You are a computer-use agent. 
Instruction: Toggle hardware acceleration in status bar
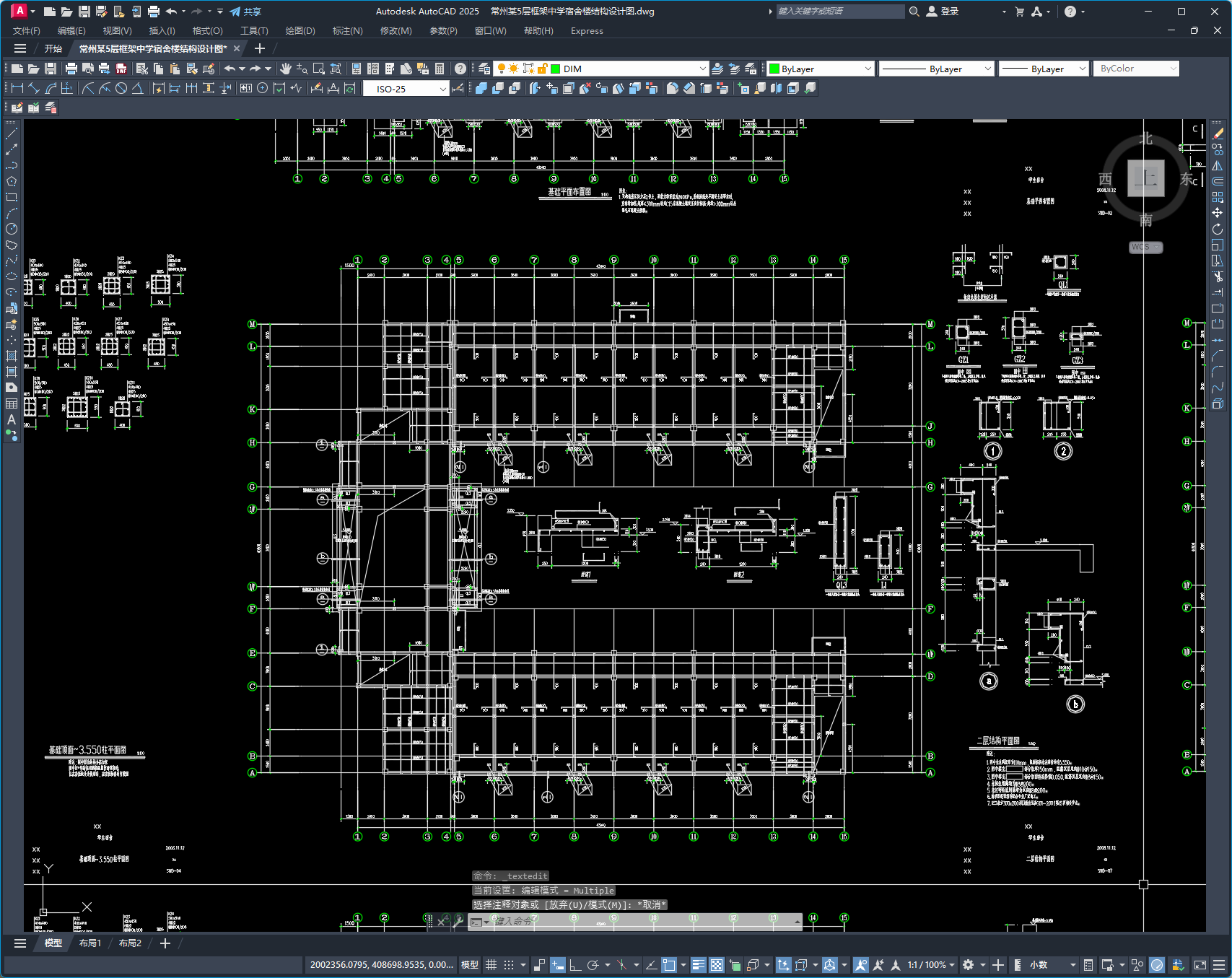click(1157, 965)
